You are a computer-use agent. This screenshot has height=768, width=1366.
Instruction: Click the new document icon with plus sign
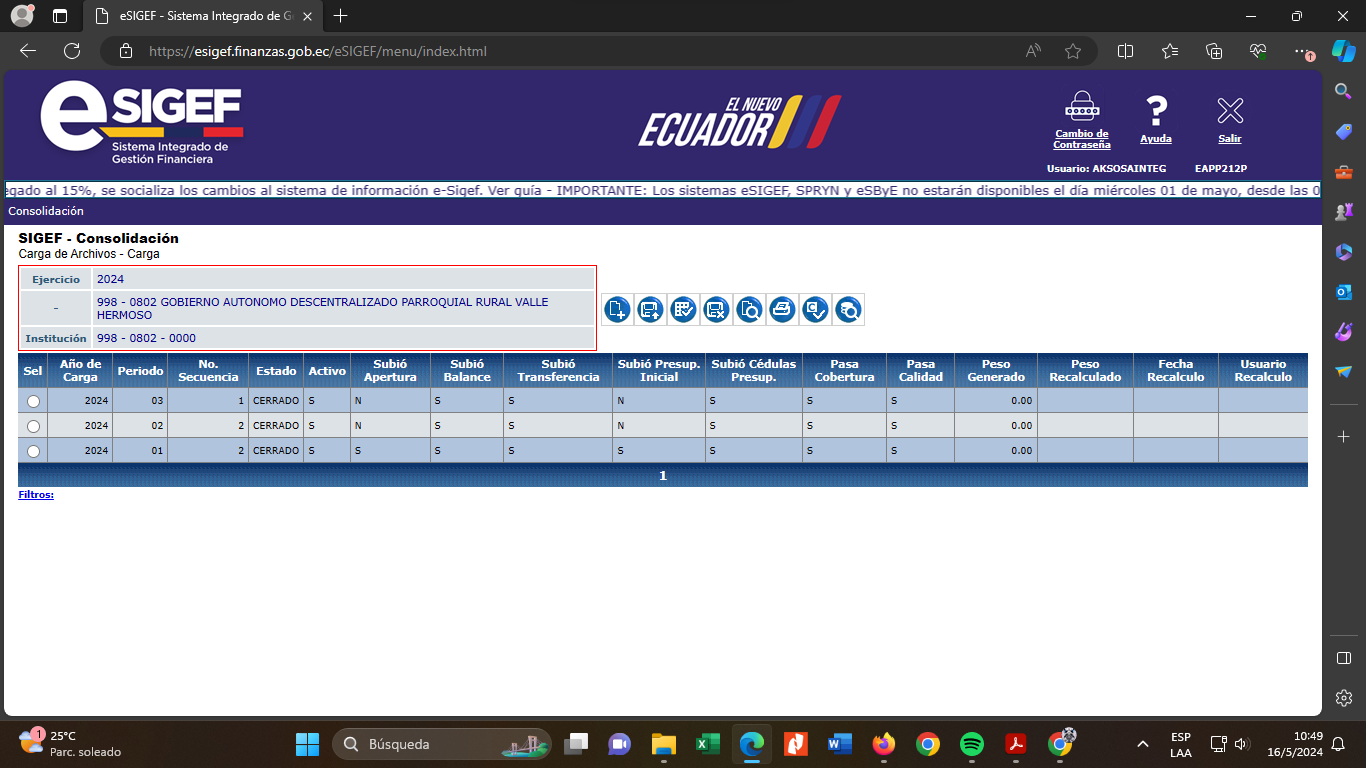point(617,310)
